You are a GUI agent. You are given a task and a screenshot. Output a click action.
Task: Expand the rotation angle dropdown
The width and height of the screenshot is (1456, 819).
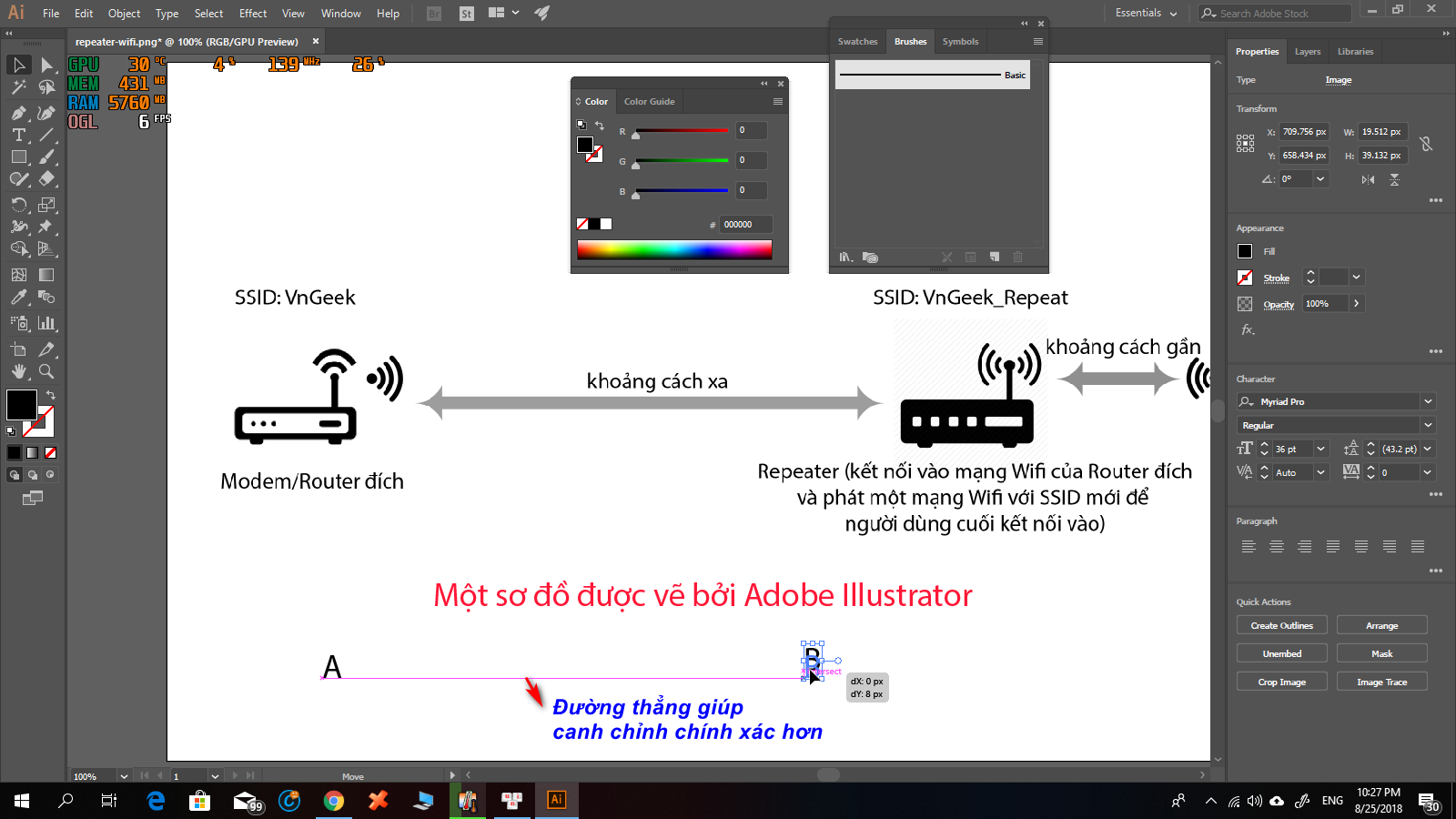[x=1320, y=179]
